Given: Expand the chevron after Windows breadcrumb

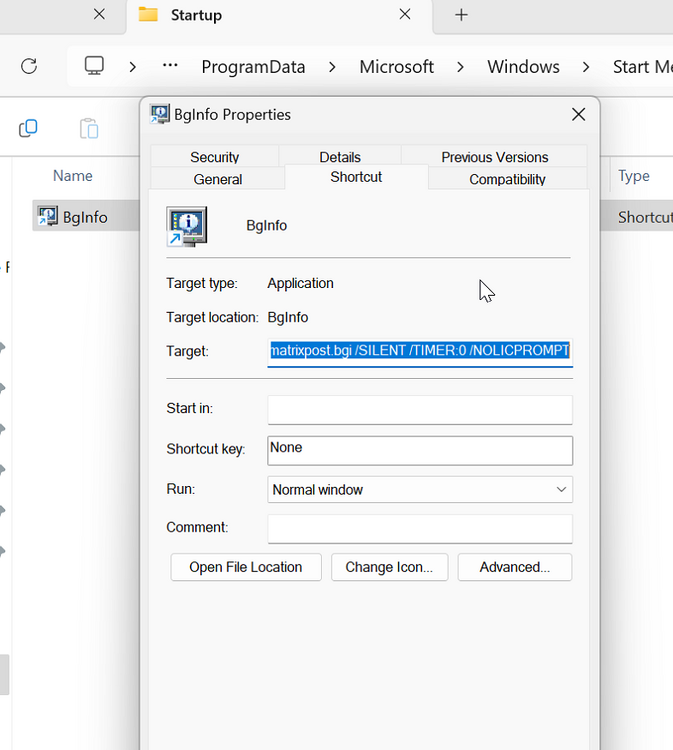Looking at the screenshot, I should pos(585,67).
